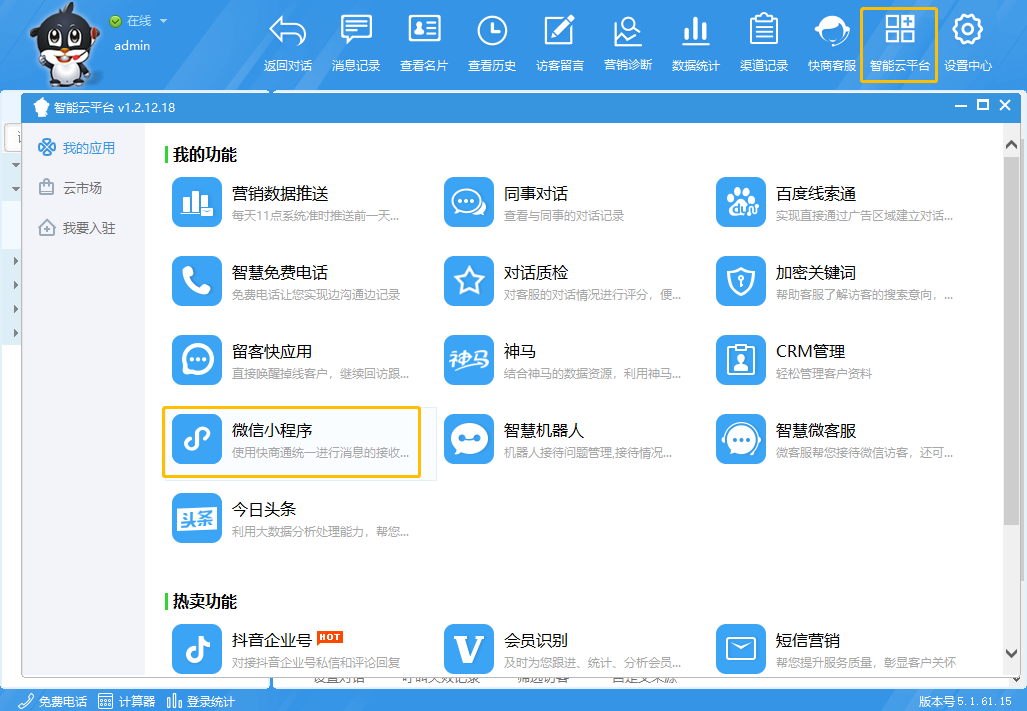Click the 返回对话 toolbar button
This screenshot has height=711, width=1027.
pos(288,44)
